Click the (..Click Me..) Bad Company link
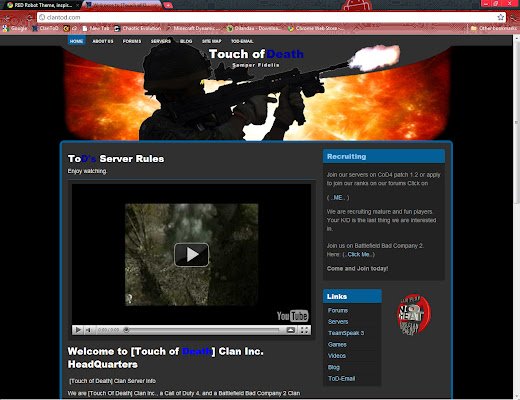Viewport: 520px width, 400px height. [x=359, y=254]
